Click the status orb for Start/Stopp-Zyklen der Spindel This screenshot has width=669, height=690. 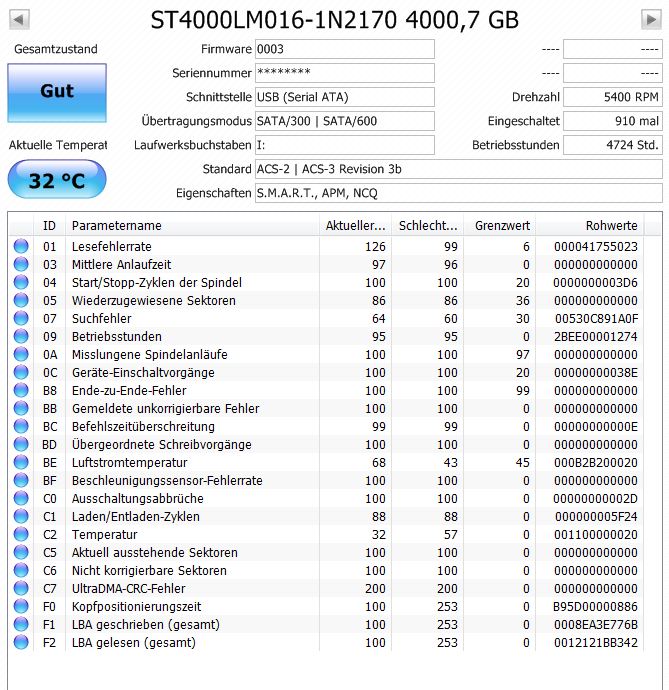tap(21, 282)
